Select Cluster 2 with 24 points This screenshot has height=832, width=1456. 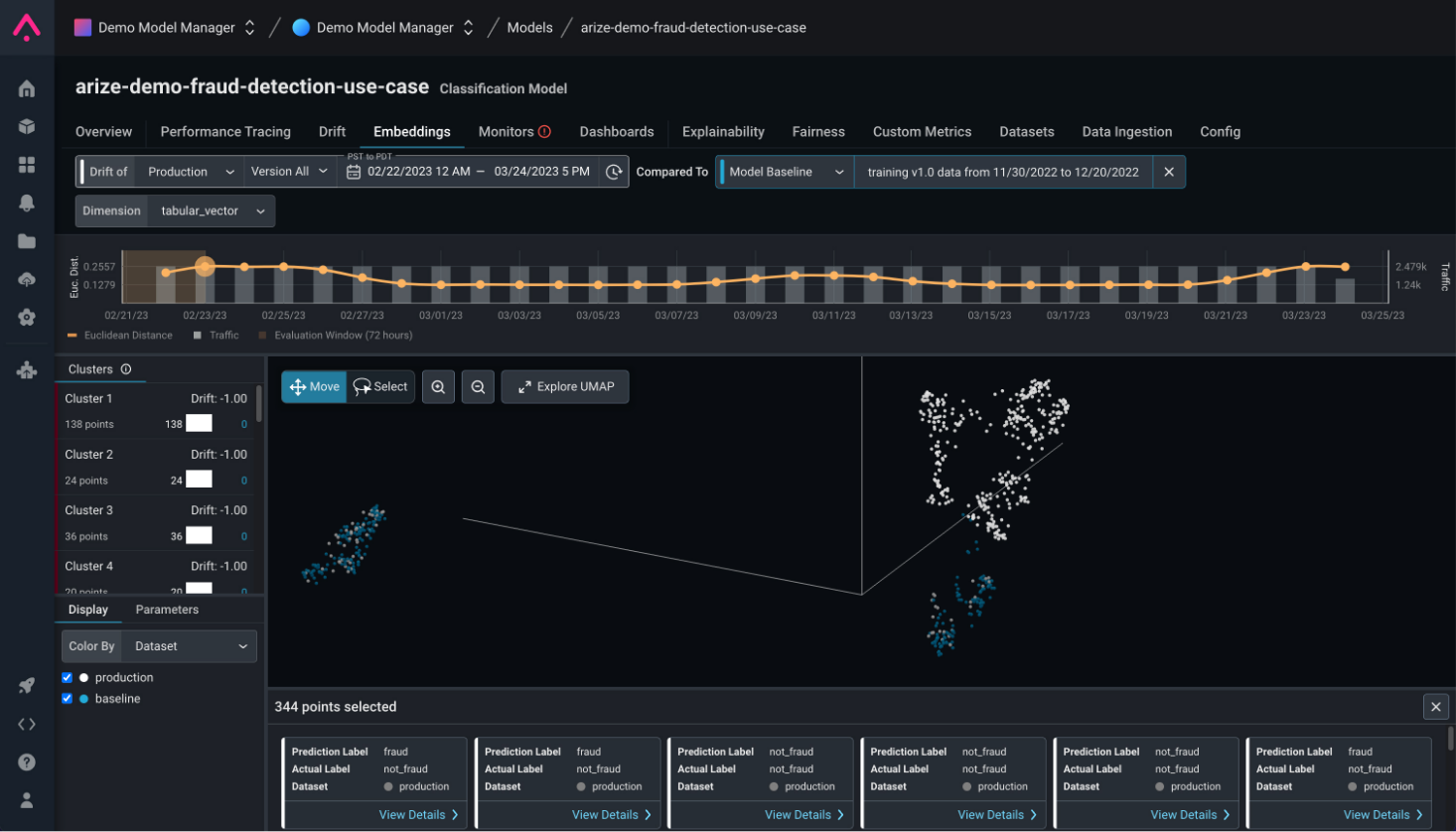(x=156, y=467)
